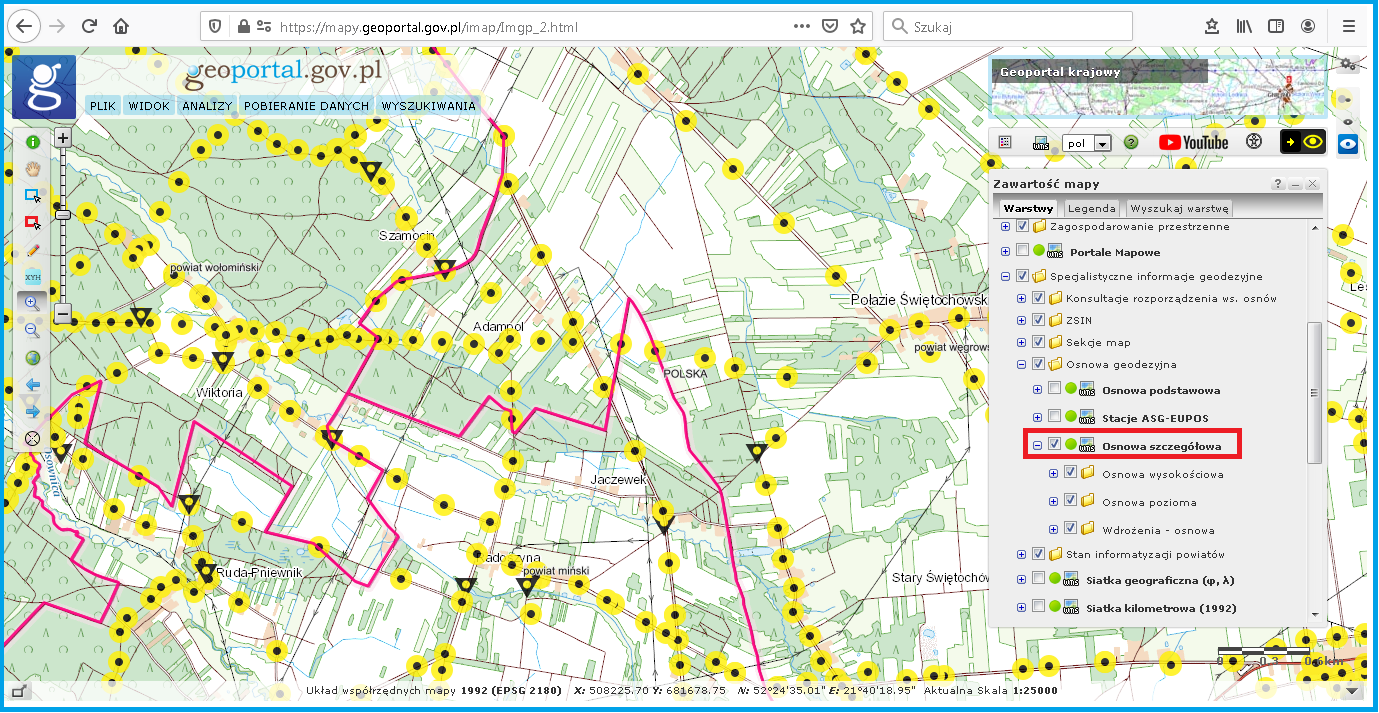Collapse Osnowa geodezyjna tree node
1379x713 pixels.
[x=1022, y=364]
